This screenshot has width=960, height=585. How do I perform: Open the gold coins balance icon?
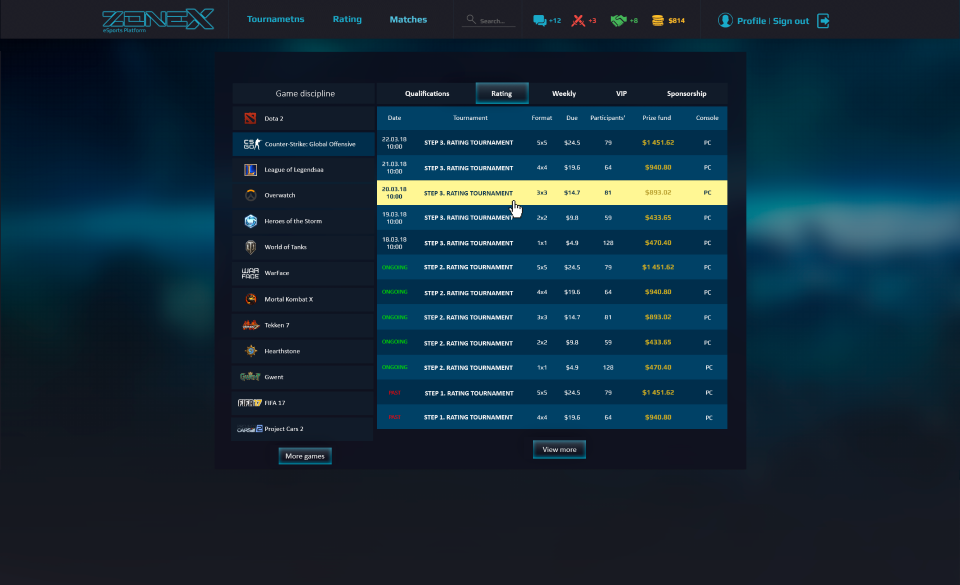(658, 21)
